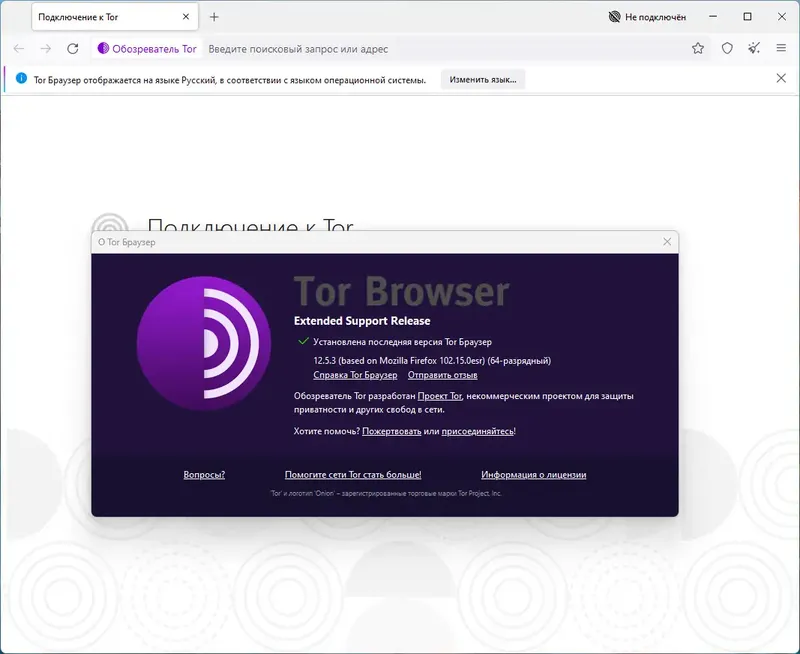The width and height of the screenshot is (800, 654).
Task: Bookmark this page with the star icon
Action: click(698, 48)
